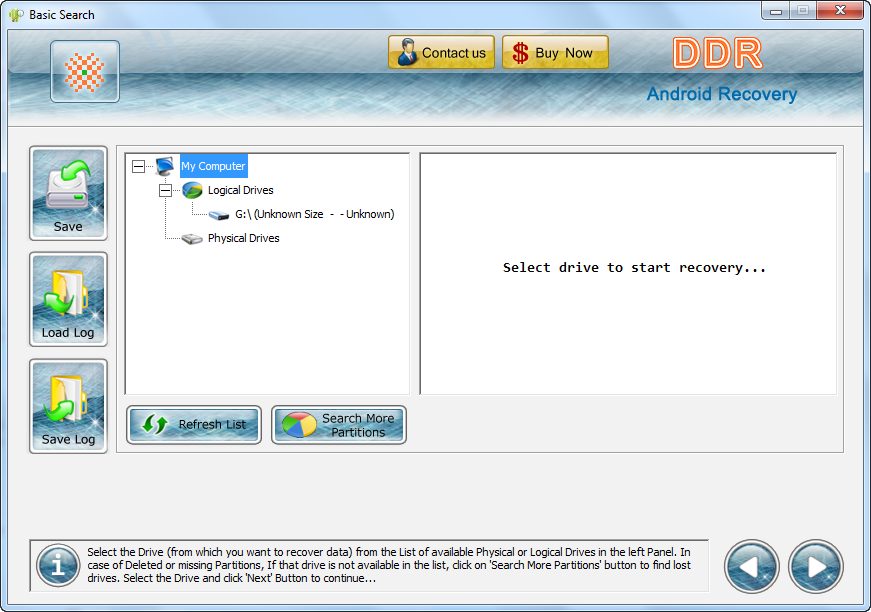This screenshot has height=612, width=871.
Task: Click the Android icon in title bar
Action: (17, 15)
